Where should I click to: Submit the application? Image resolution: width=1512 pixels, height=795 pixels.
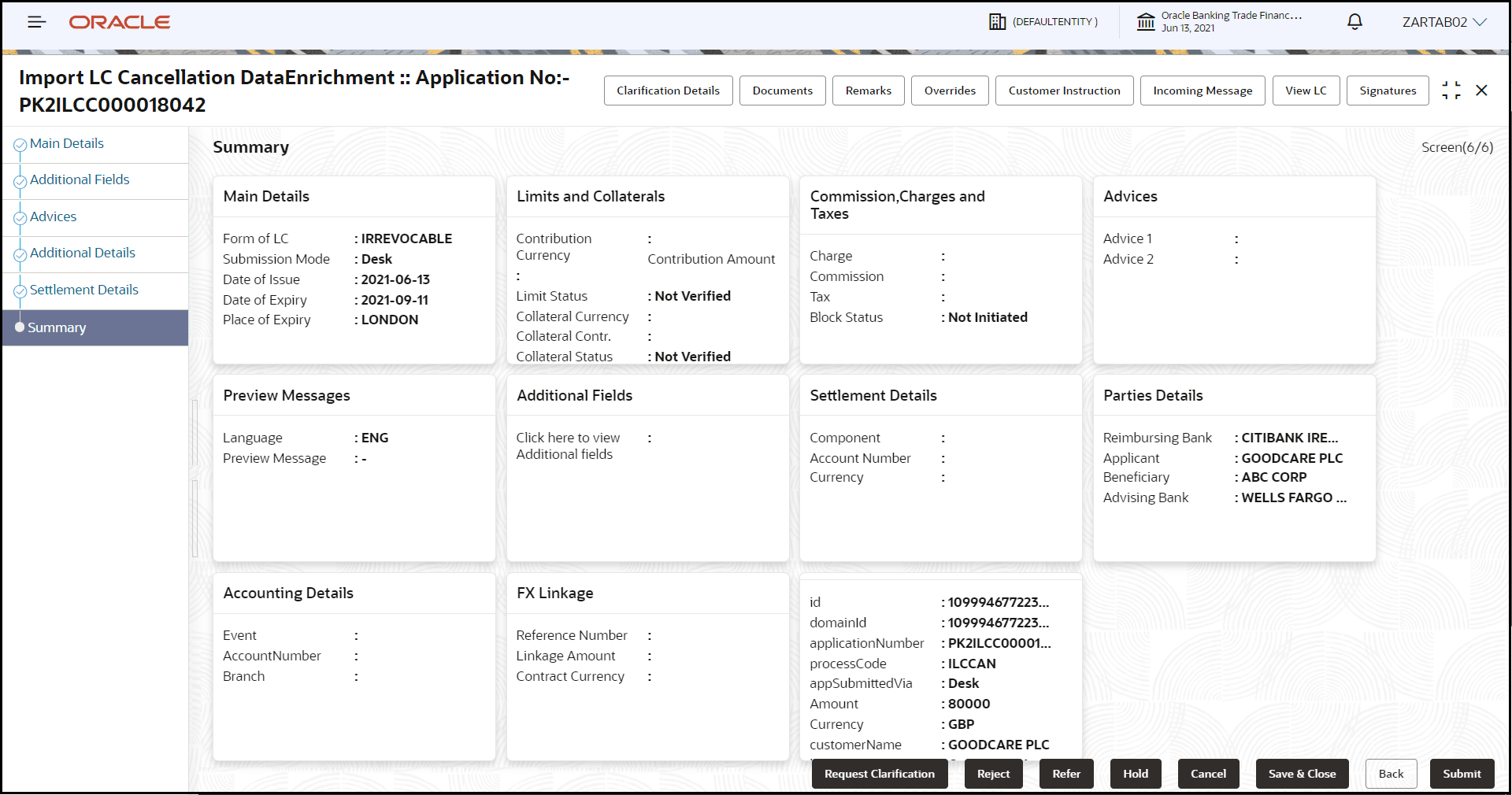1462,774
